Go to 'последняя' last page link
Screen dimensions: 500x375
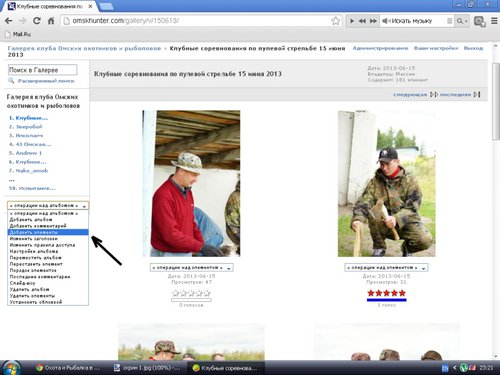coord(455,95)
